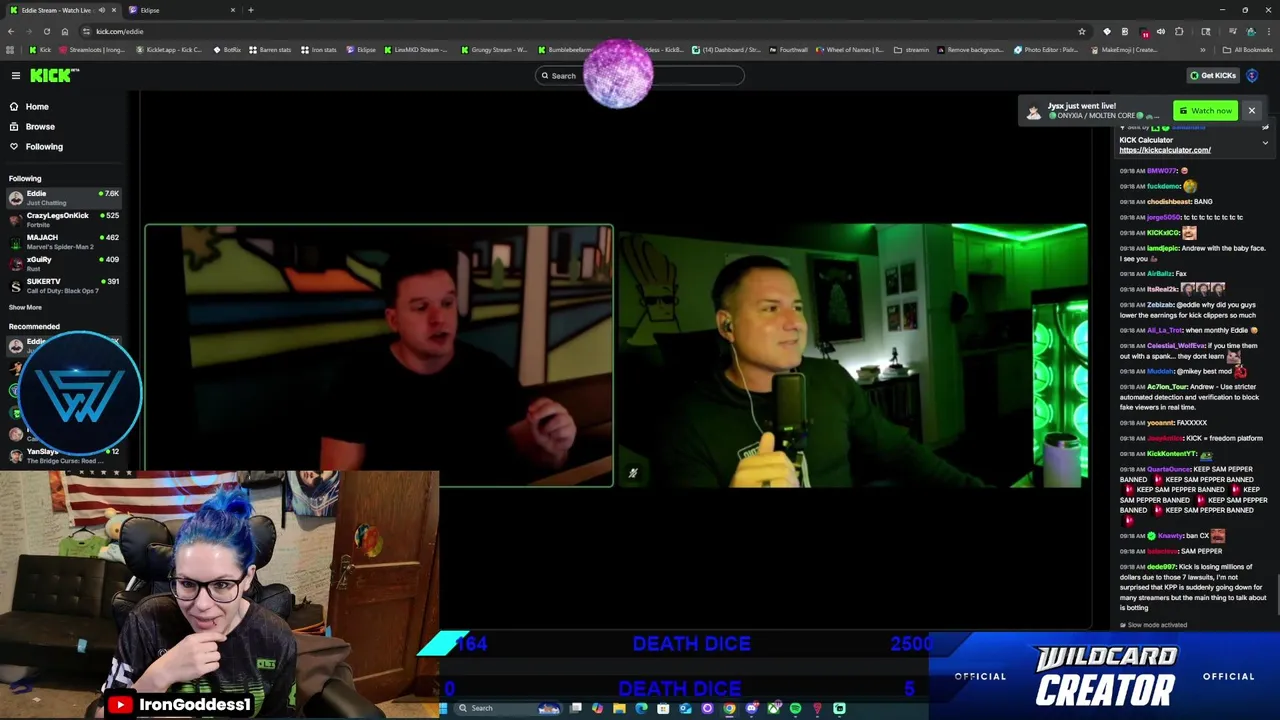Open the BotRix bookmark
Image resolution: width=1280 pixels, height=720 pixels.
(x=227, y=50)
